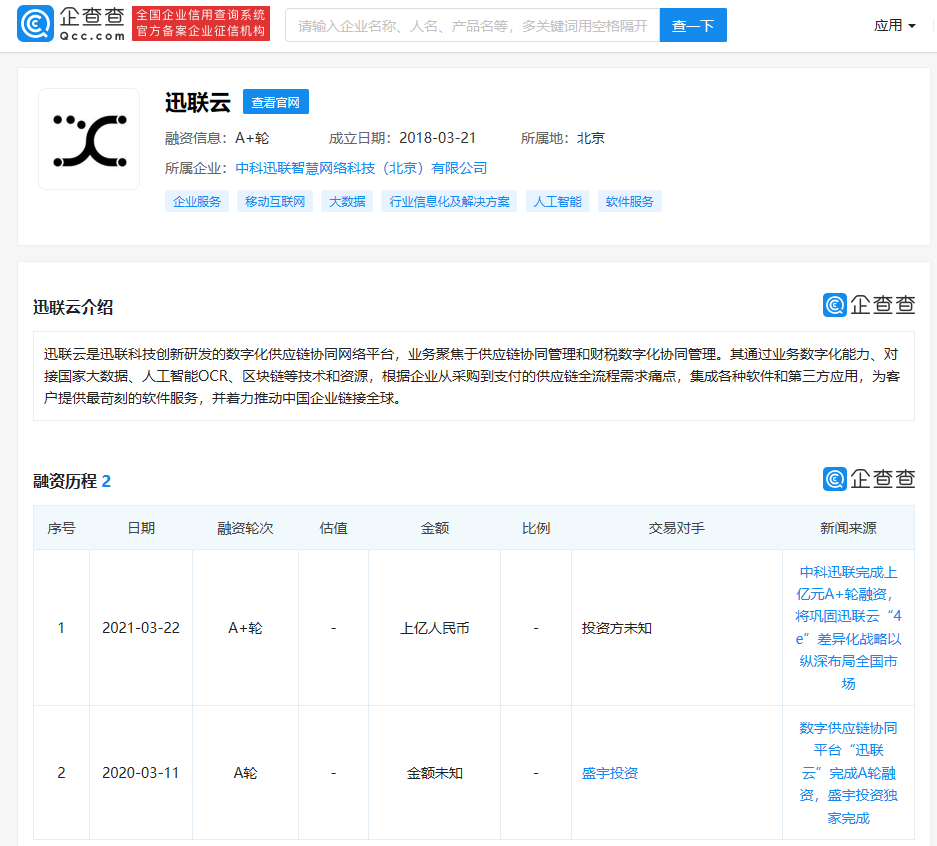937x846 pixels.
Task: Click the 日期 column header
Action: (x=141, y=528)
